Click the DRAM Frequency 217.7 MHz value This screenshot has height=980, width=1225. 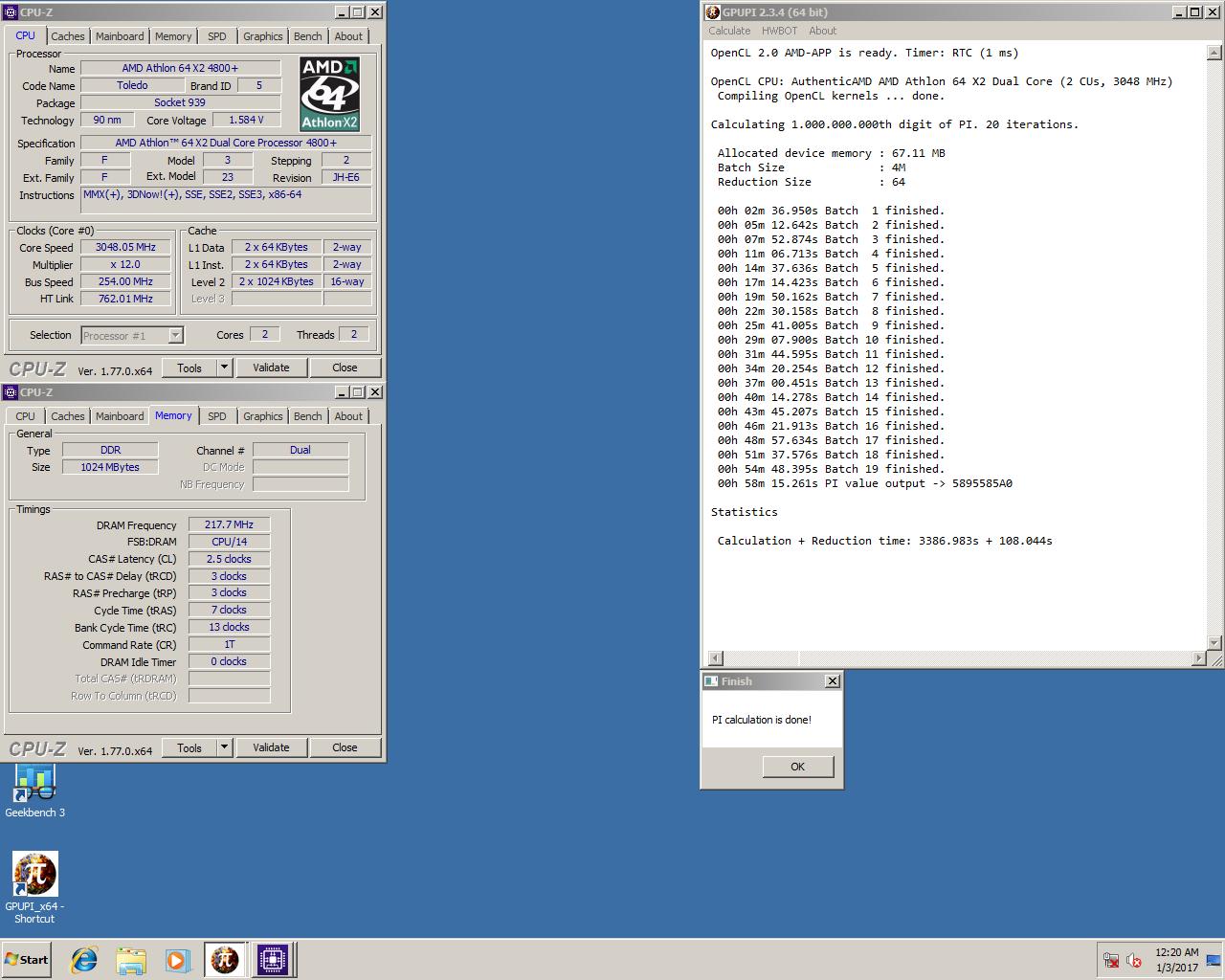click(229, 524)
